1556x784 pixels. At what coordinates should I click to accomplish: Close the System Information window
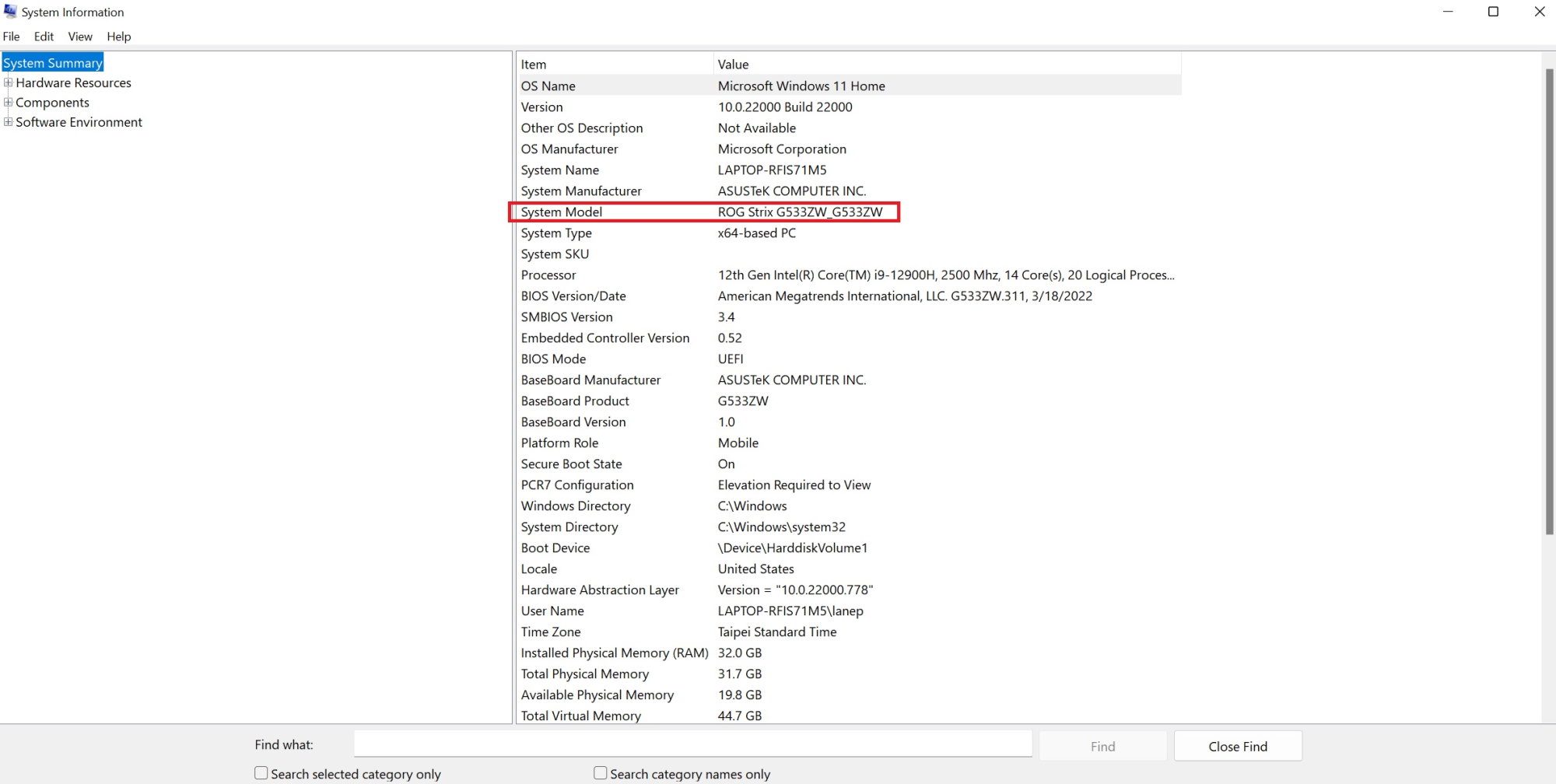point(1539,12)
